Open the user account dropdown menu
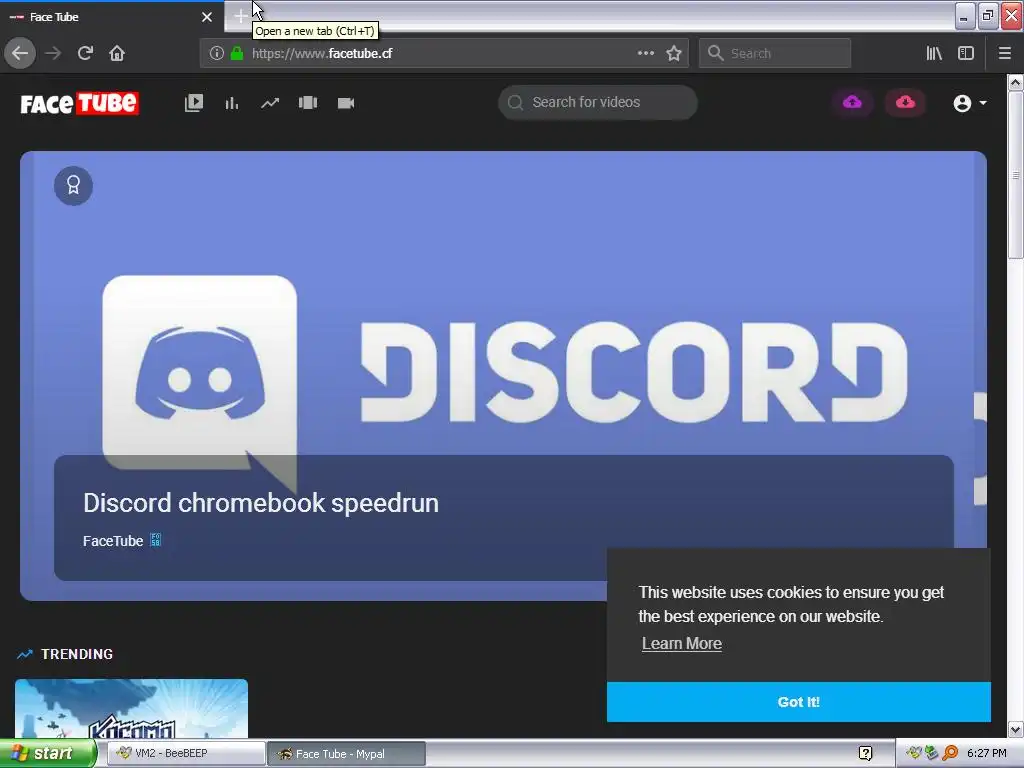This screenshot has height=768, width=1024. [969, 103]
